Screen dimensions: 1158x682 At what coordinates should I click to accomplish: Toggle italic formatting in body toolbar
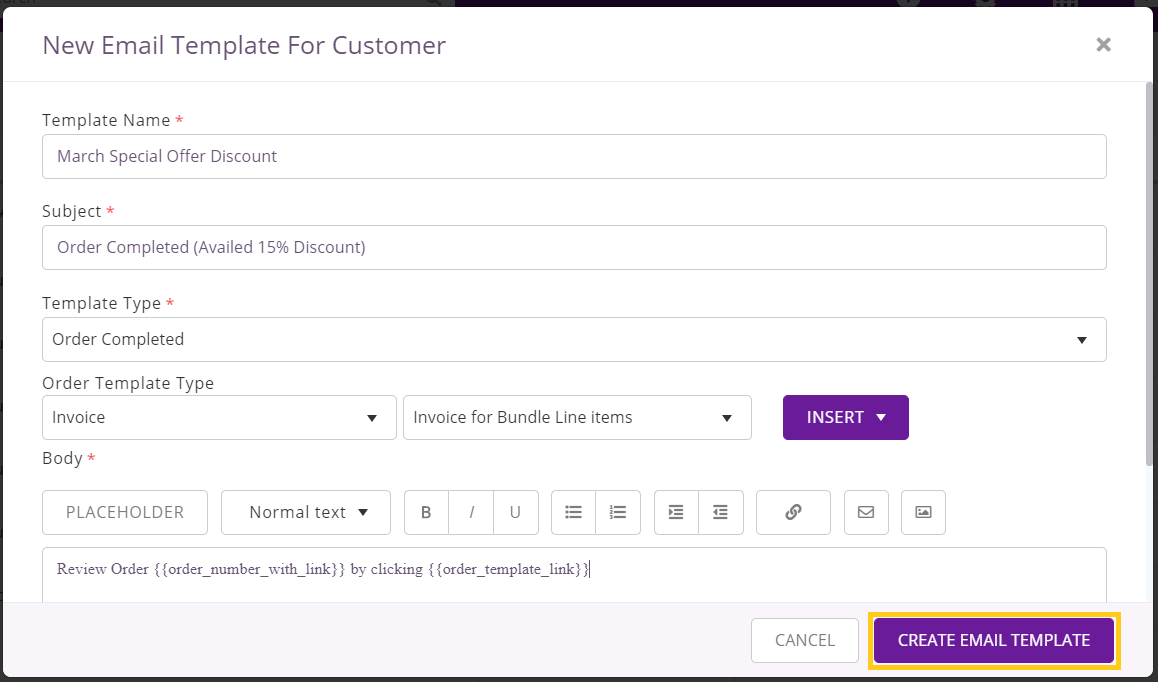471,512
